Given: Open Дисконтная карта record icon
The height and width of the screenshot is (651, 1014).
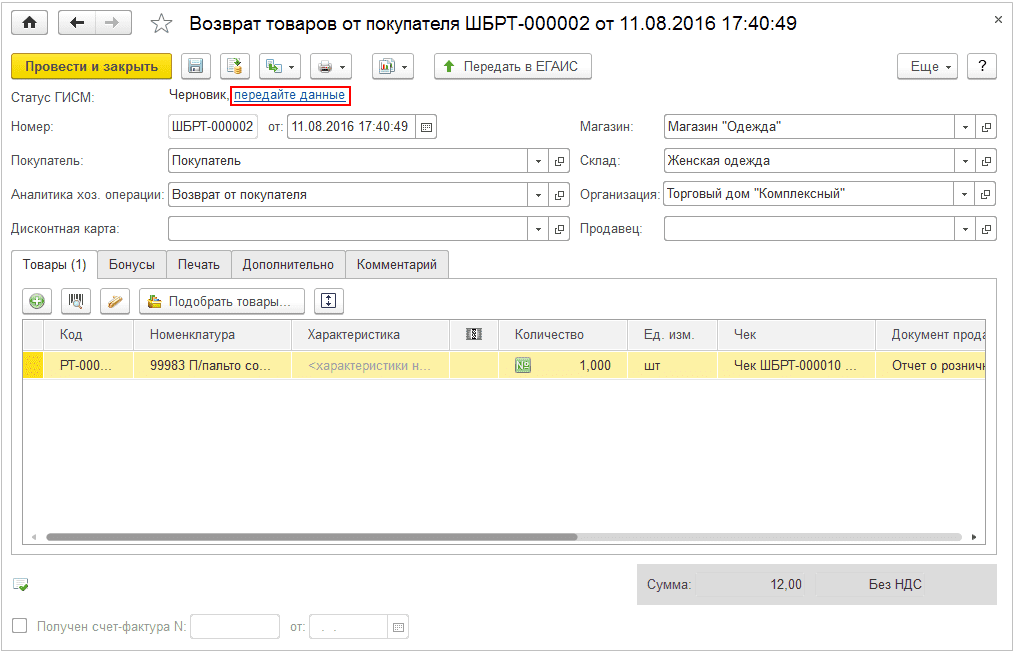Looking at the screenshot, I should coord(559,229).
